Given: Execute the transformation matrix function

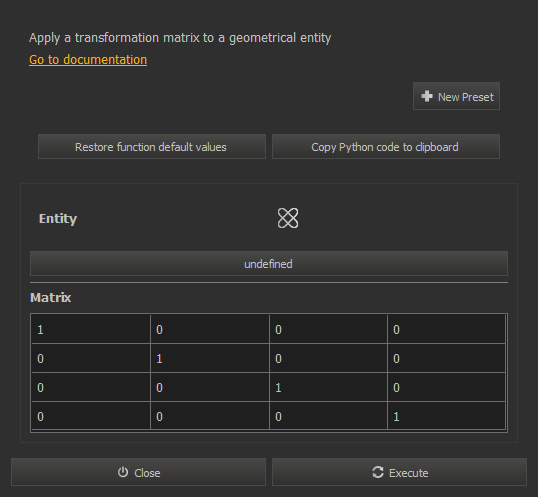Looking at the screenshot, I should click(399, 472).
